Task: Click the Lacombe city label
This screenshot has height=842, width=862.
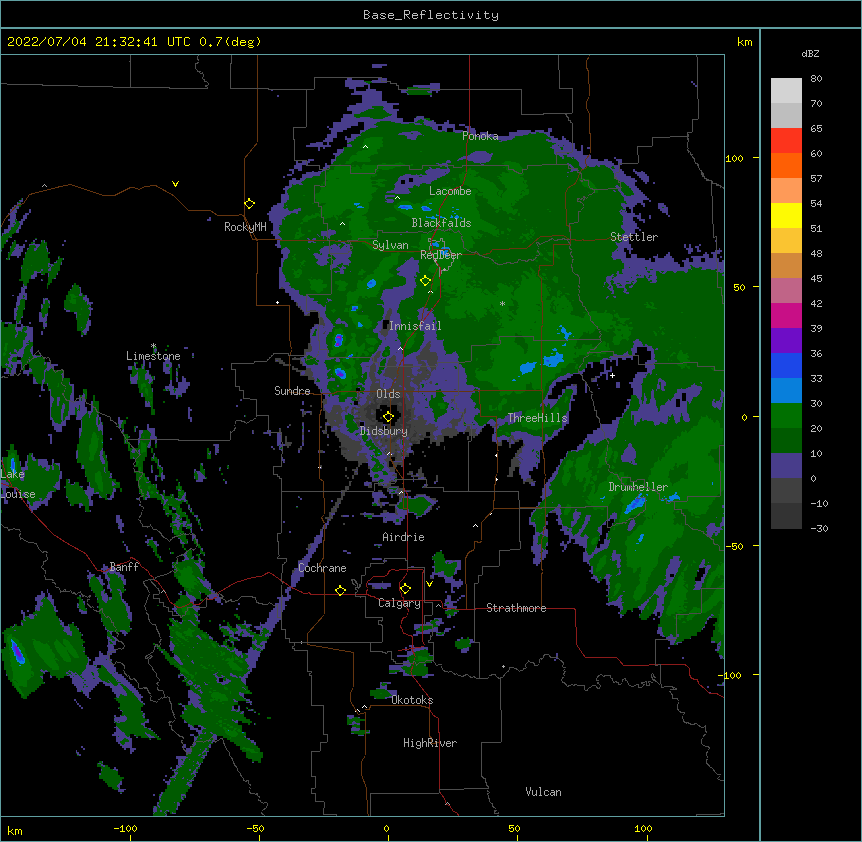Action: pyautogui.click(x=450, y=191)
